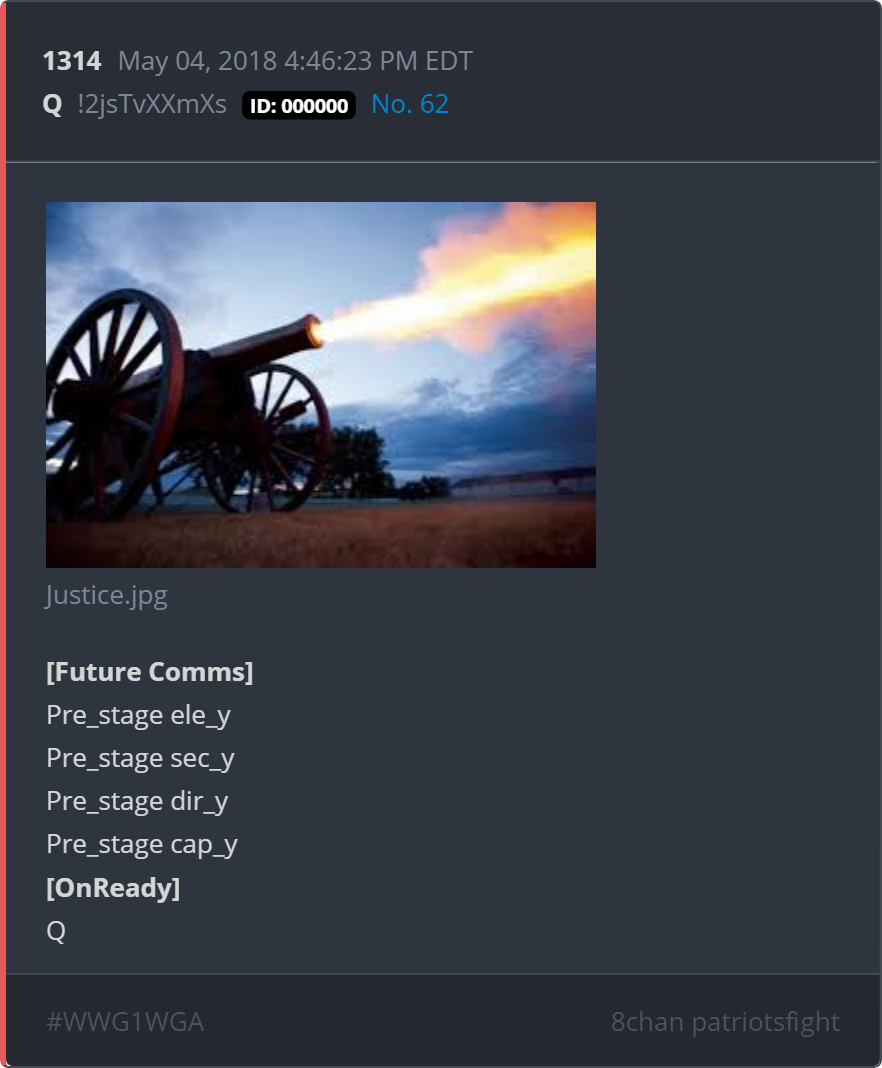Click the [Future Comms] heading
Viewport: 882px width, 1068px height.
pos(150,672)
